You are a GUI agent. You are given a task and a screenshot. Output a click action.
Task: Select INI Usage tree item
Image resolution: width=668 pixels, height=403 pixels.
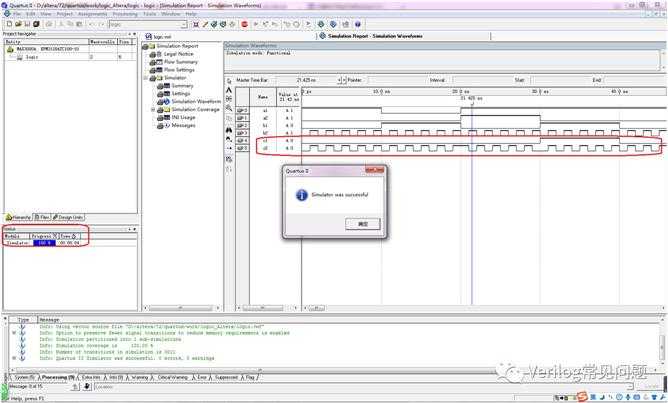183,117
